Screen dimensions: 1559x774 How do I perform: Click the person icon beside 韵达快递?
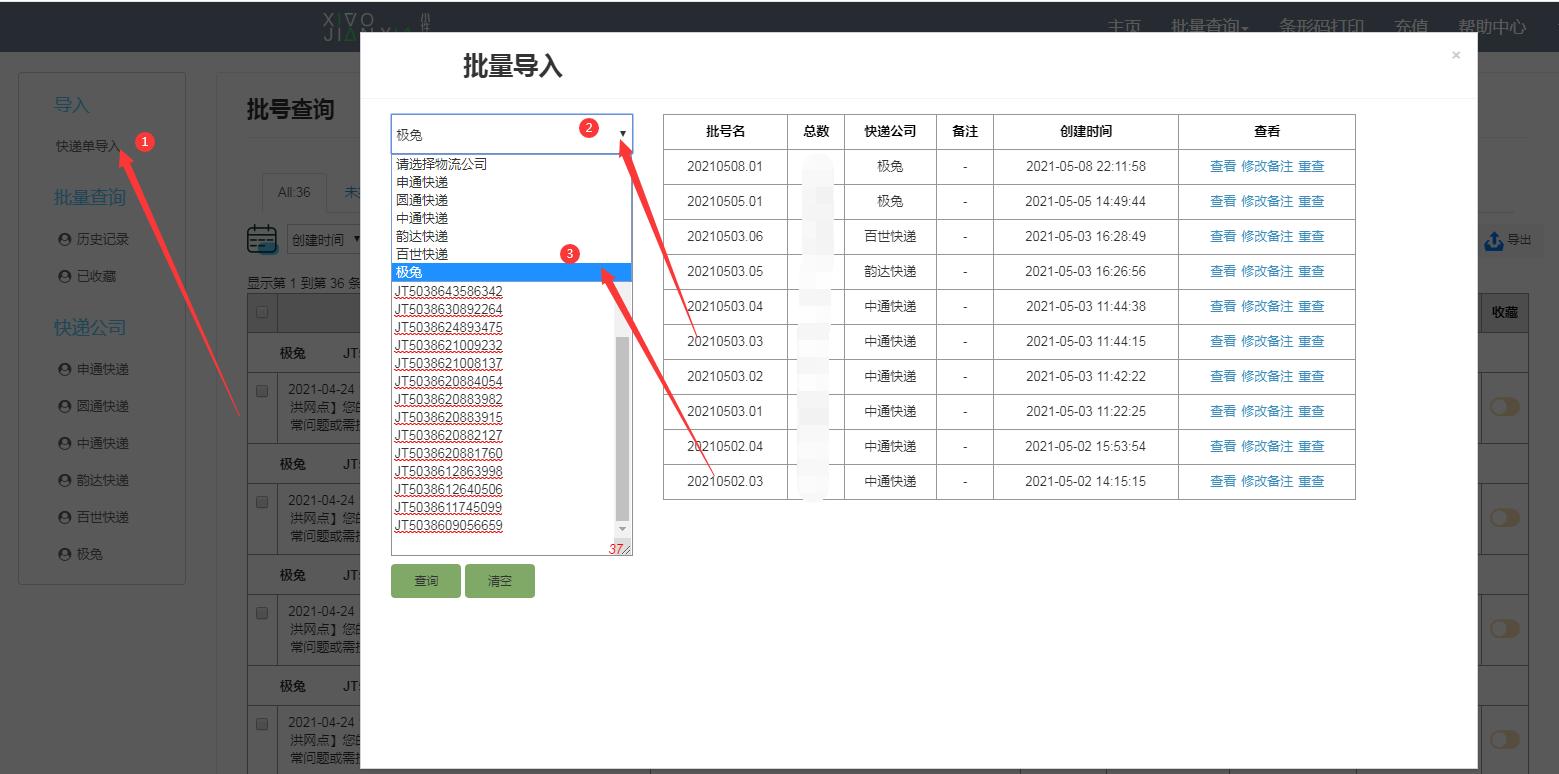(x=63, y=479)
